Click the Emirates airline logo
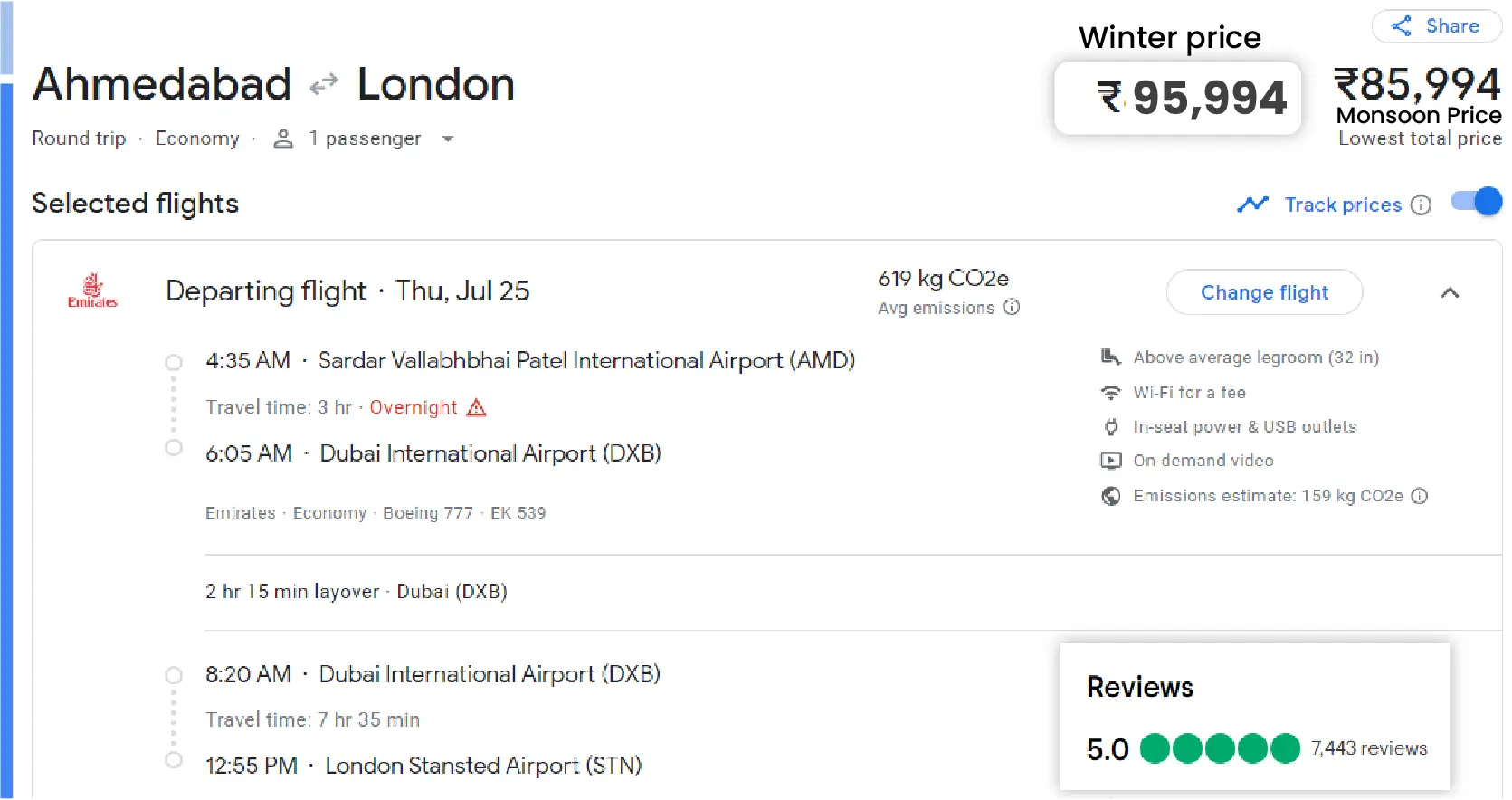1512x800 pixels. [x=91, y=290]
